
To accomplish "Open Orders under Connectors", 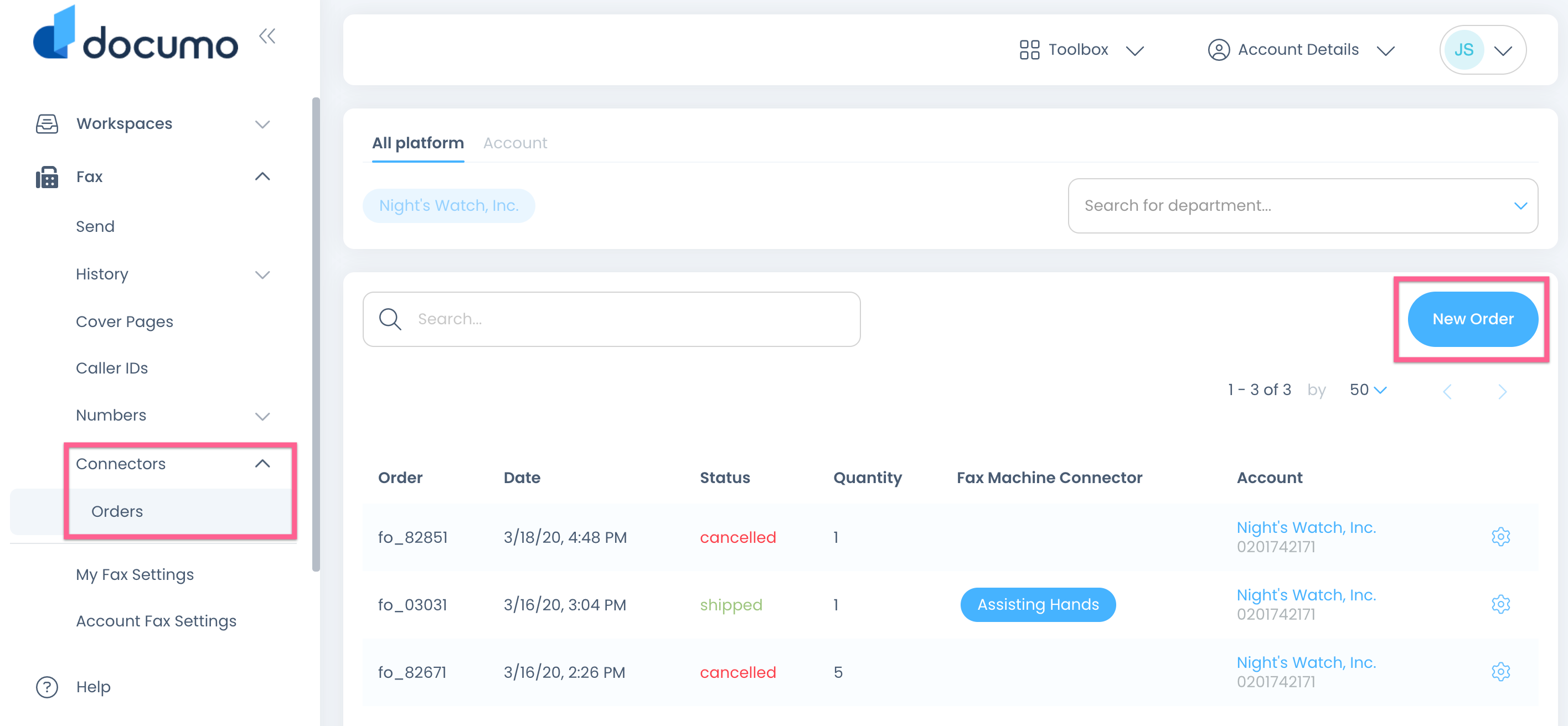I will click(117, 511).
